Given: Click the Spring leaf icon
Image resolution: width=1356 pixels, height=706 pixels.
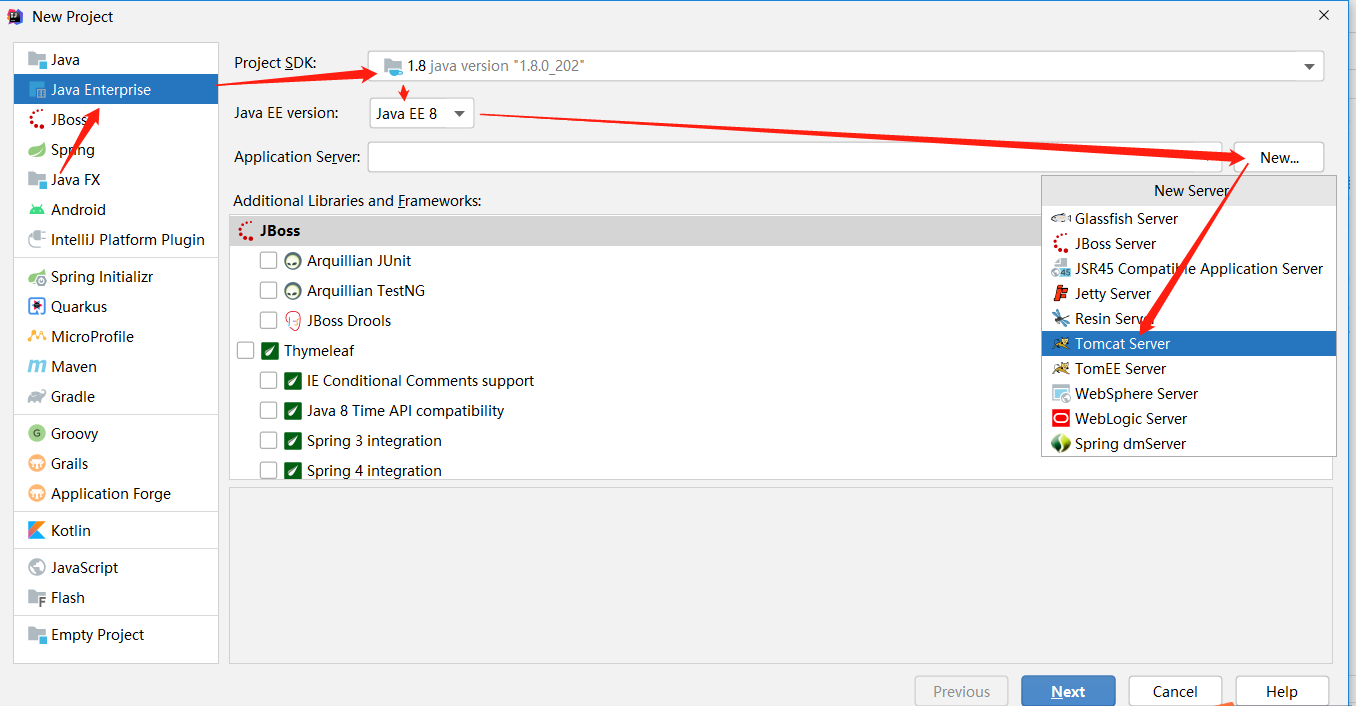Looking at the screenshot, I should click(x=37, y=150).
